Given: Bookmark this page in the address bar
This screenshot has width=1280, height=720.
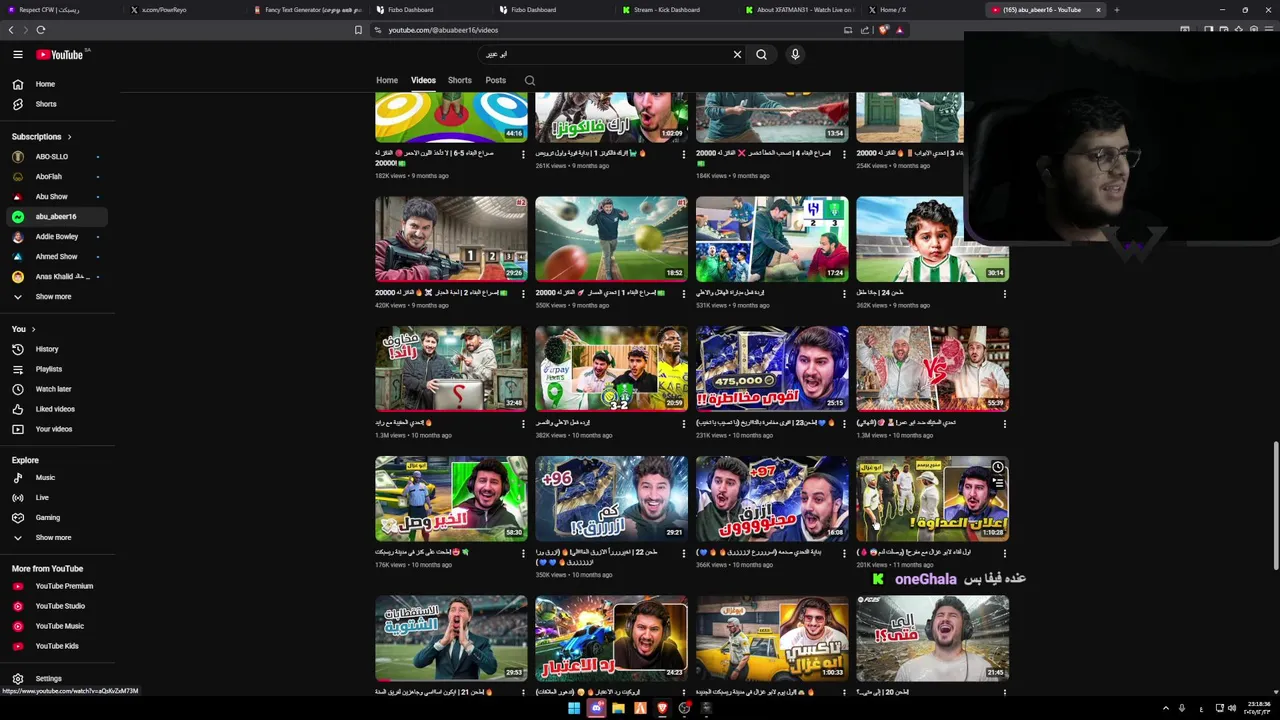Looking at the screenshot, I should [358, 30].
